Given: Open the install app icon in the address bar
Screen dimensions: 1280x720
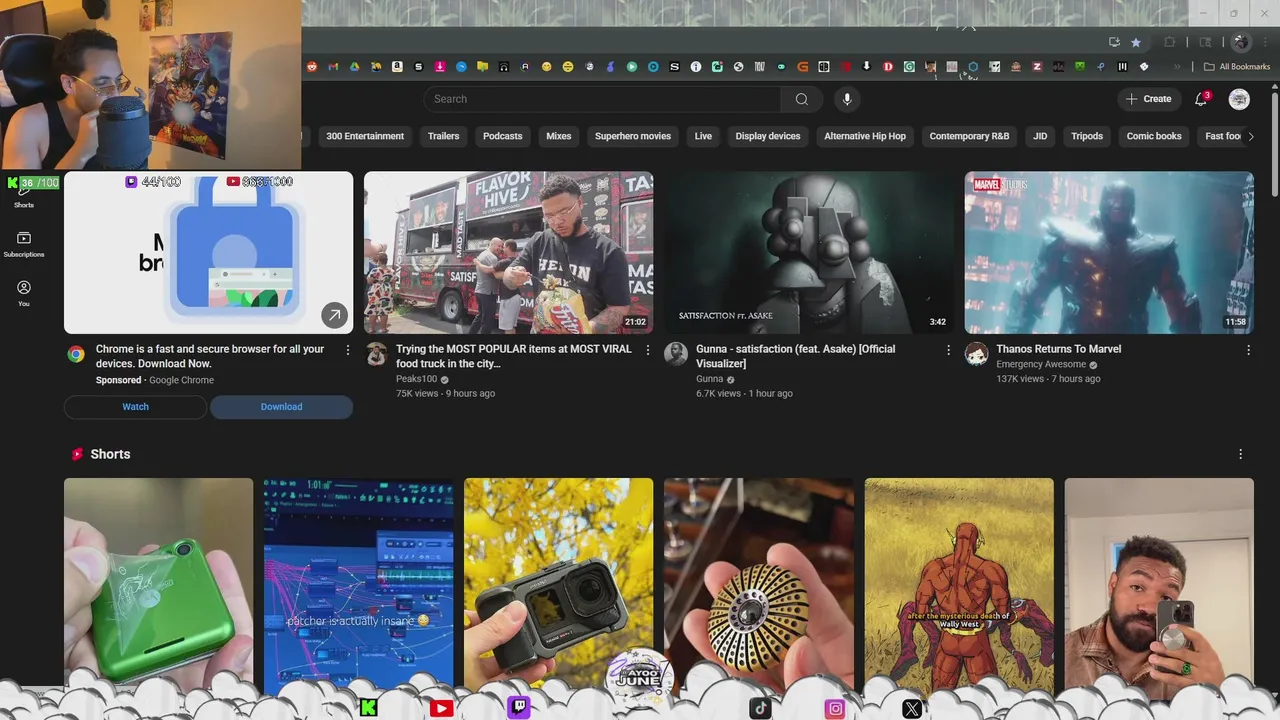Looking at the screenshot, I should (x=1114, y=42).
